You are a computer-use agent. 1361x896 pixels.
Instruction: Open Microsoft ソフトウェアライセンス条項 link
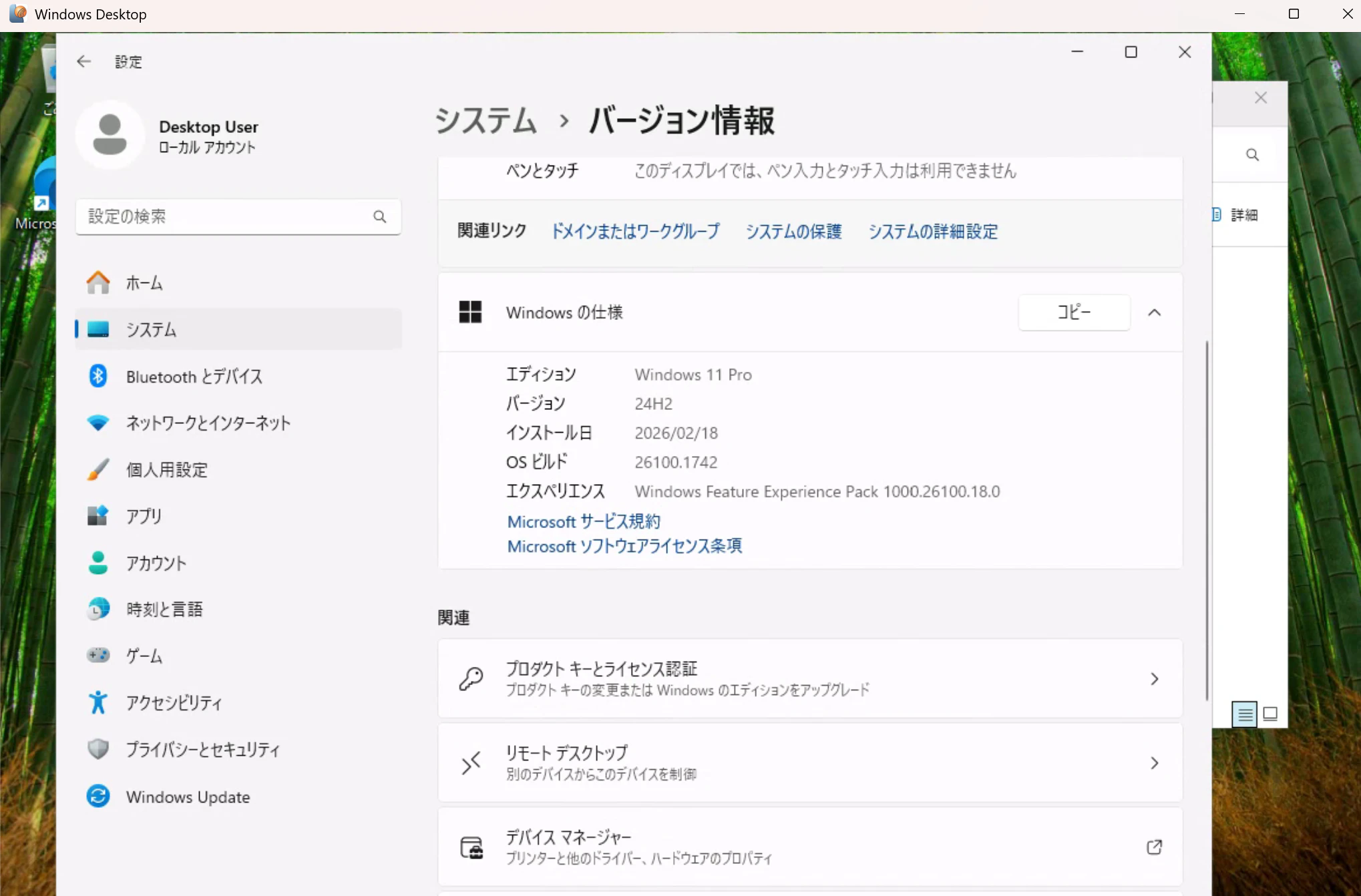624,546
